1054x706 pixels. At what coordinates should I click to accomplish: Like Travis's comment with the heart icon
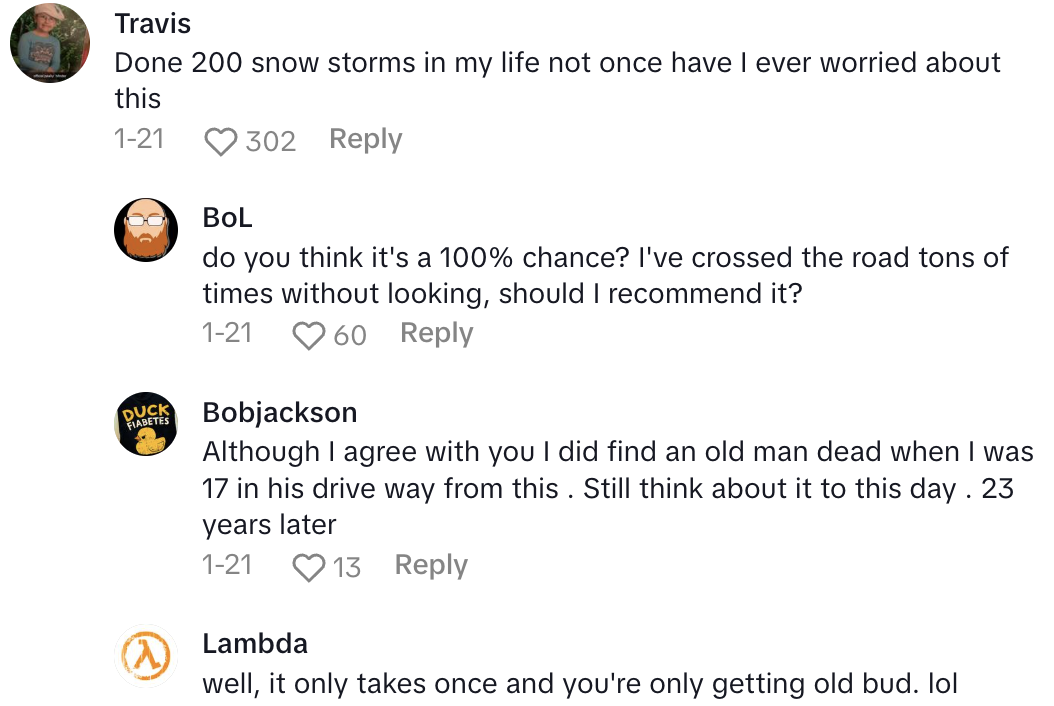tap(222, 141)
